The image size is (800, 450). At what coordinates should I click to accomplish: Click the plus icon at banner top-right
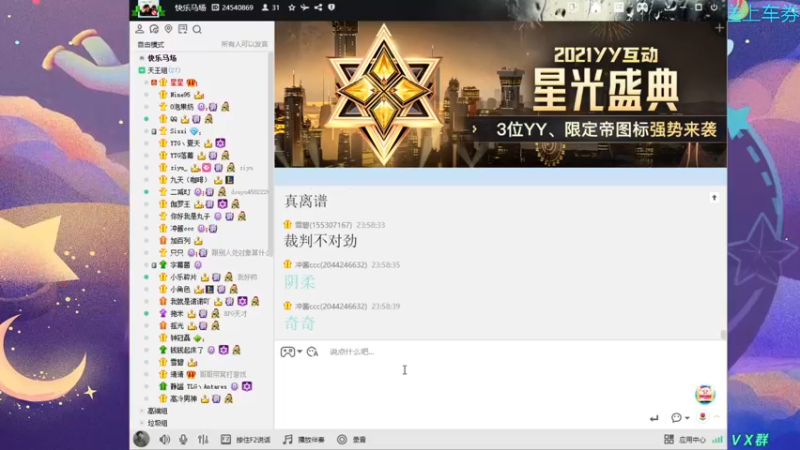[x=719, y=28]
